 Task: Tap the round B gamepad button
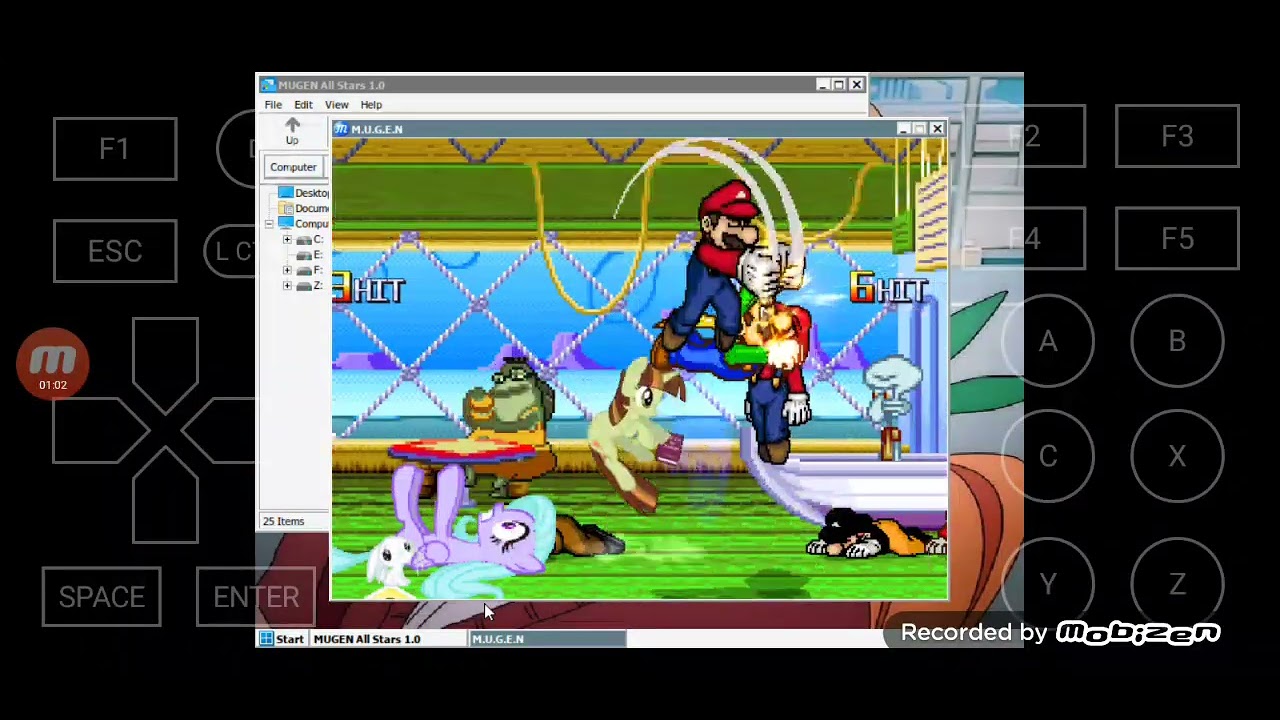tap(1177, 342)
